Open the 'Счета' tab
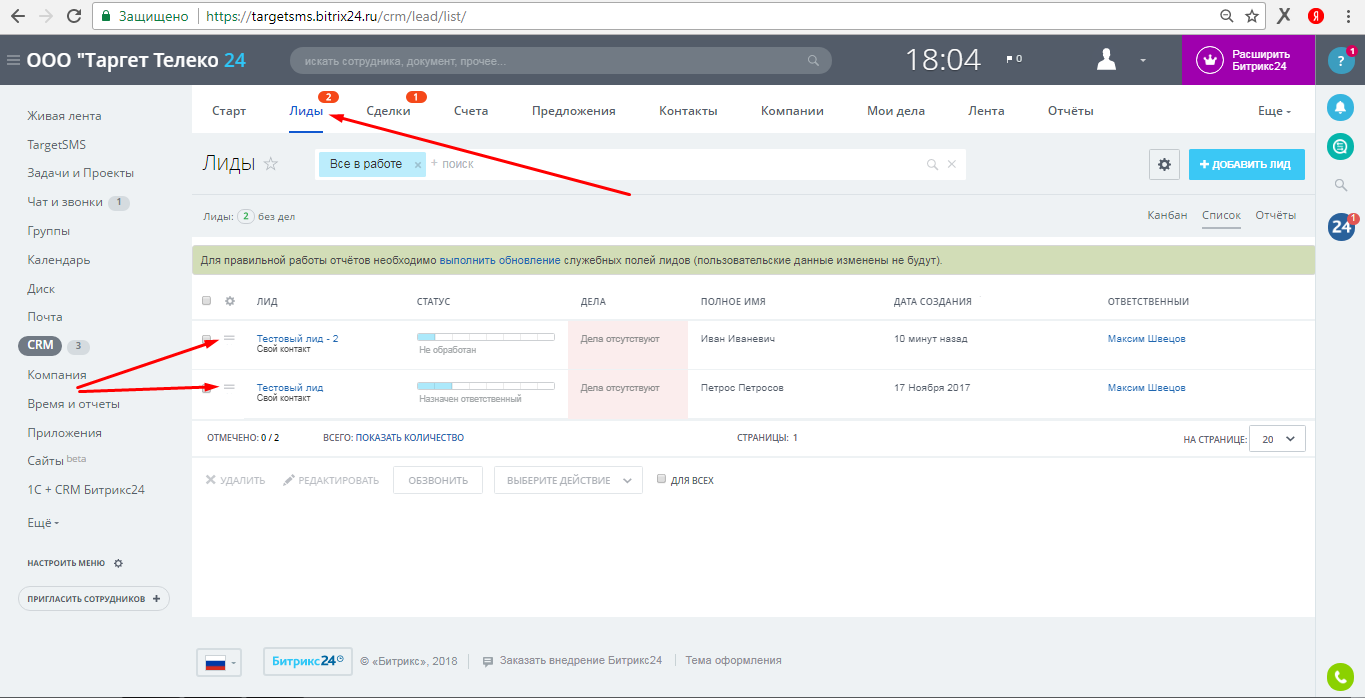The height and width of the screenshot is (698, 1365). [471, 111]
